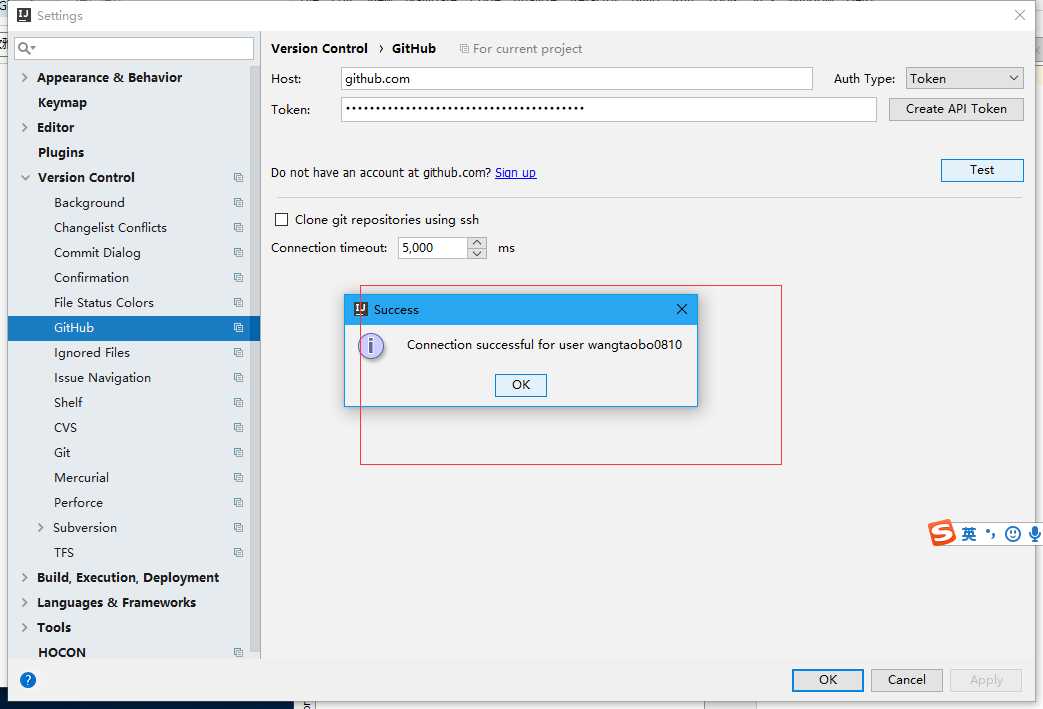This screenshot has width=1043, height=709.
Task: Open Perforce settings page
Action: coord(78,503)
